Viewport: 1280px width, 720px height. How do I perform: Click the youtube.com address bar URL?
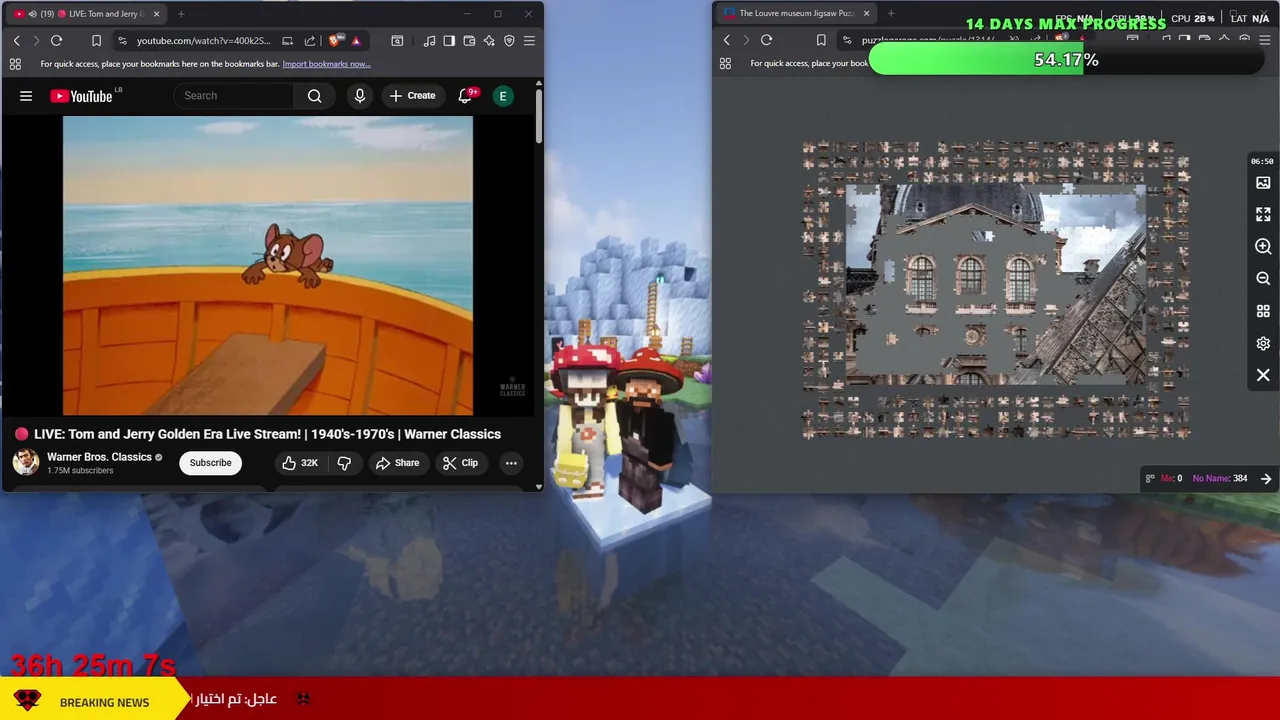pos(203,40)
